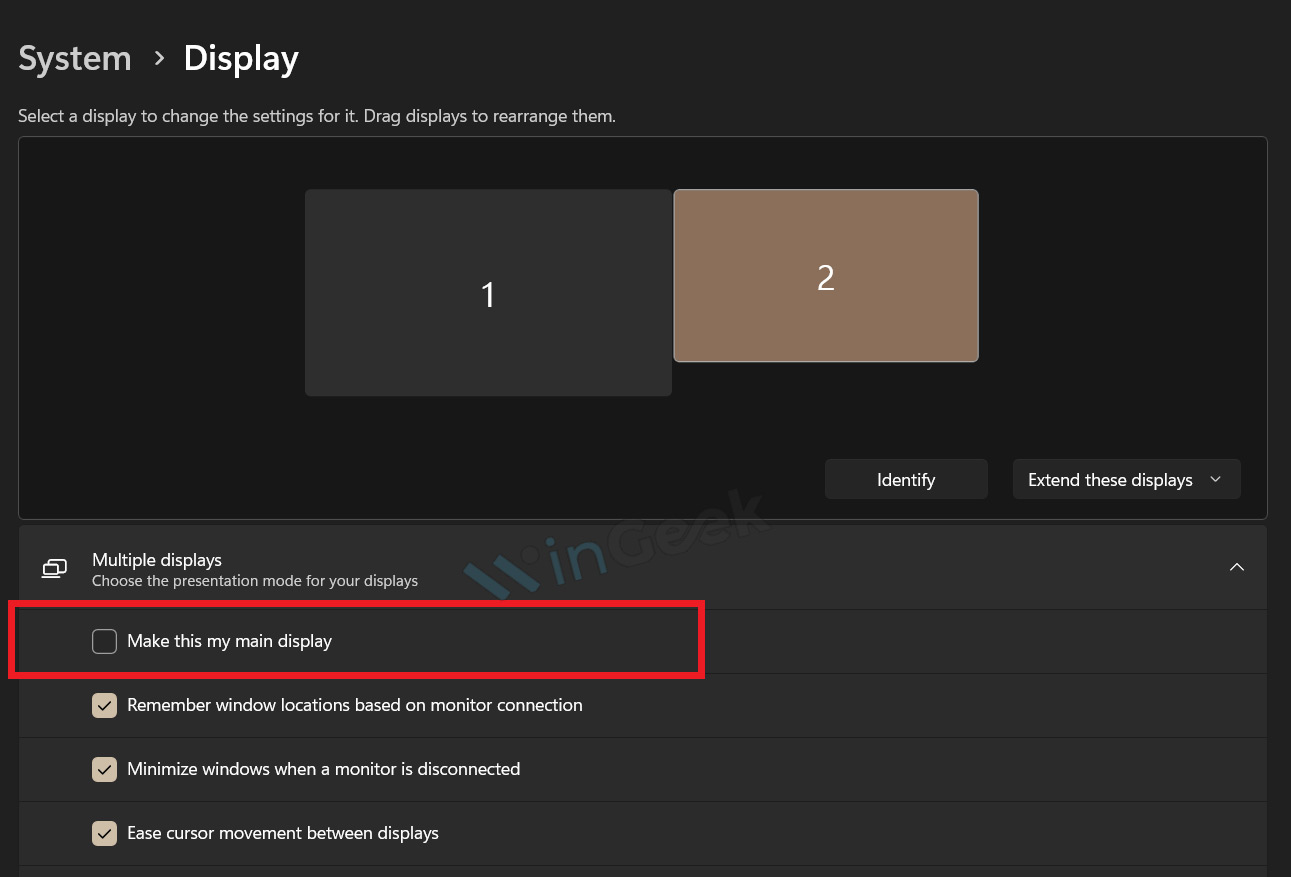Viewport: 1291px width, 877px height.
Task: Click the Minimize windows setting row
Action: (322, 769)
